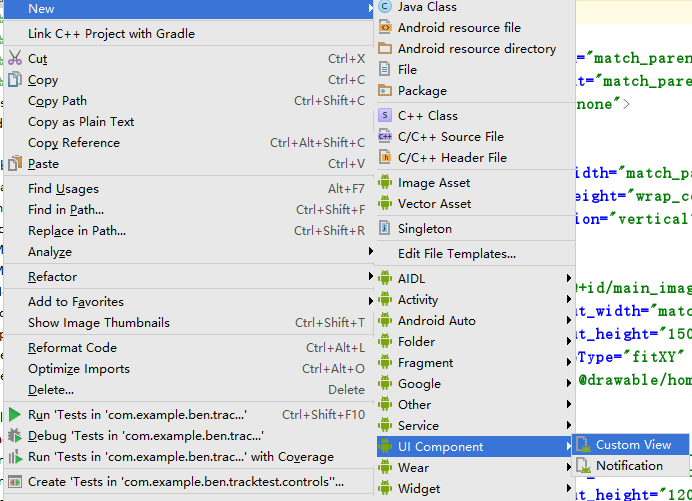The height and width of the screenshot is (501, 692).
Task: Click the Paste clipboard icon
Action: tap(14, 164)
